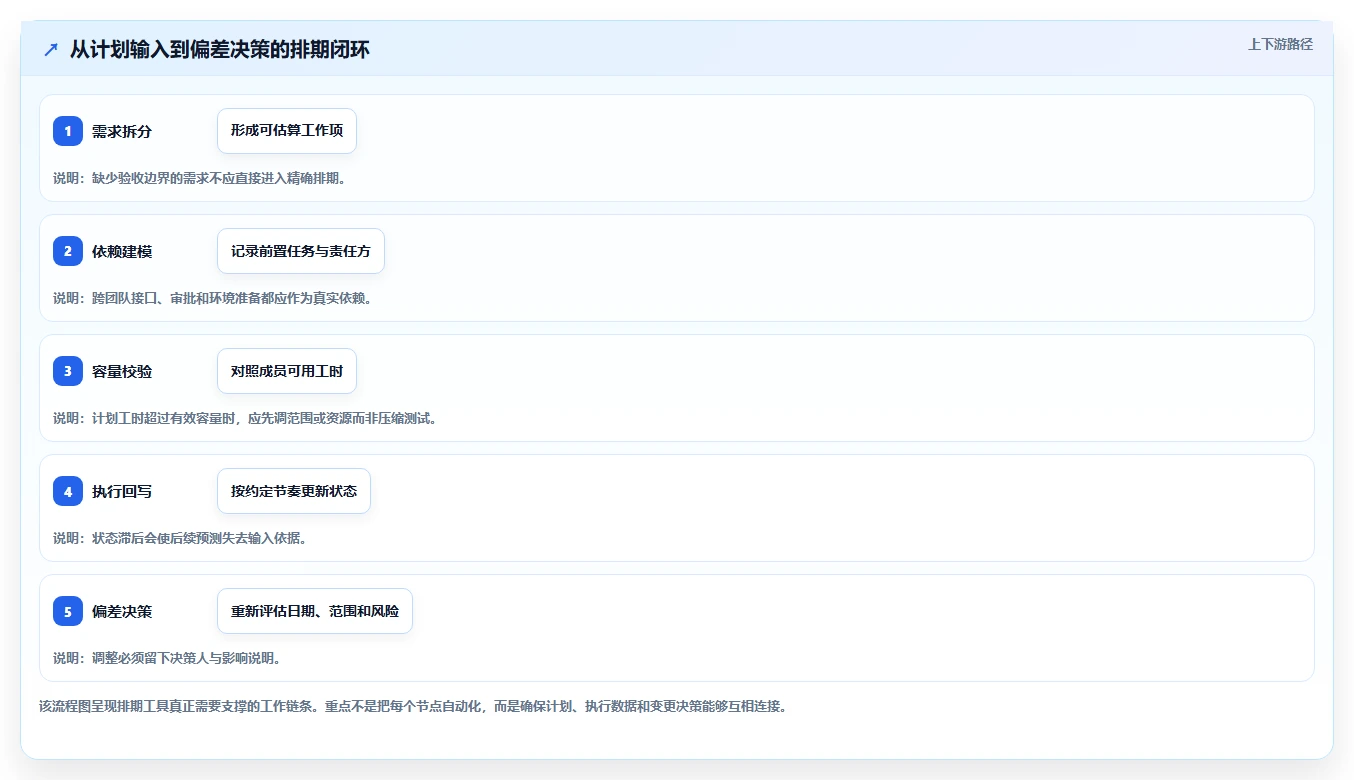
Task: Click the note 状态滞后会使后续预测失去输入依据
Action: pyautogui.click(x=180, y=538)
